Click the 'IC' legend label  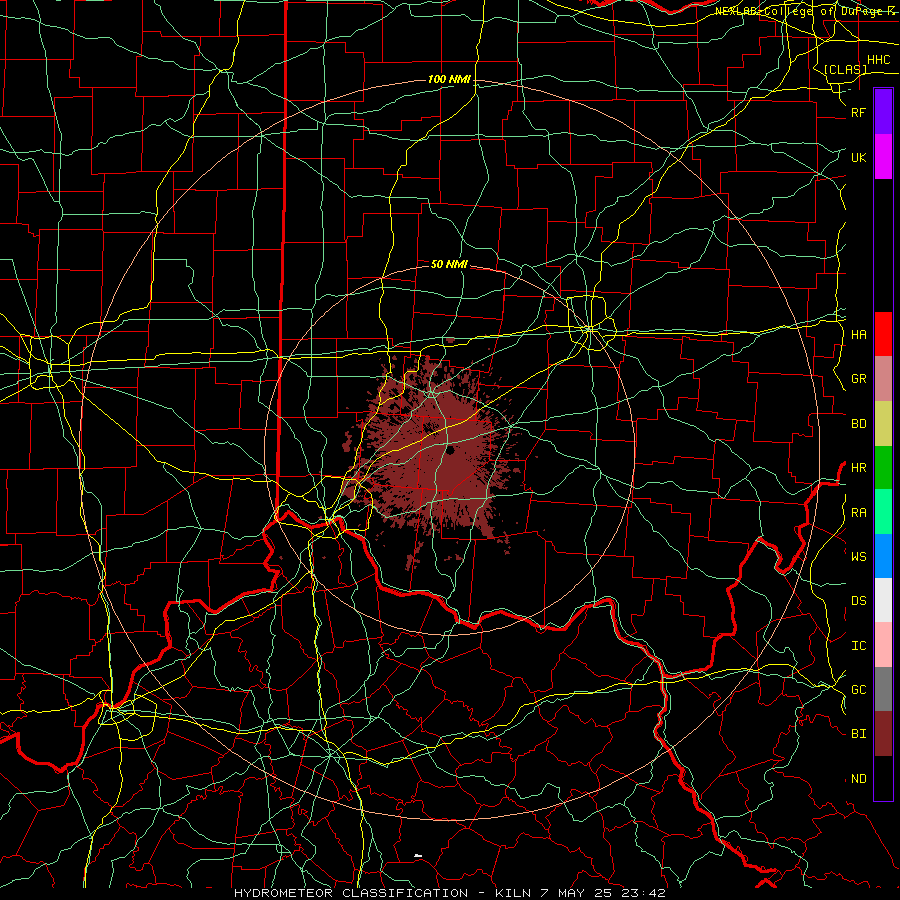click(859, 646)
